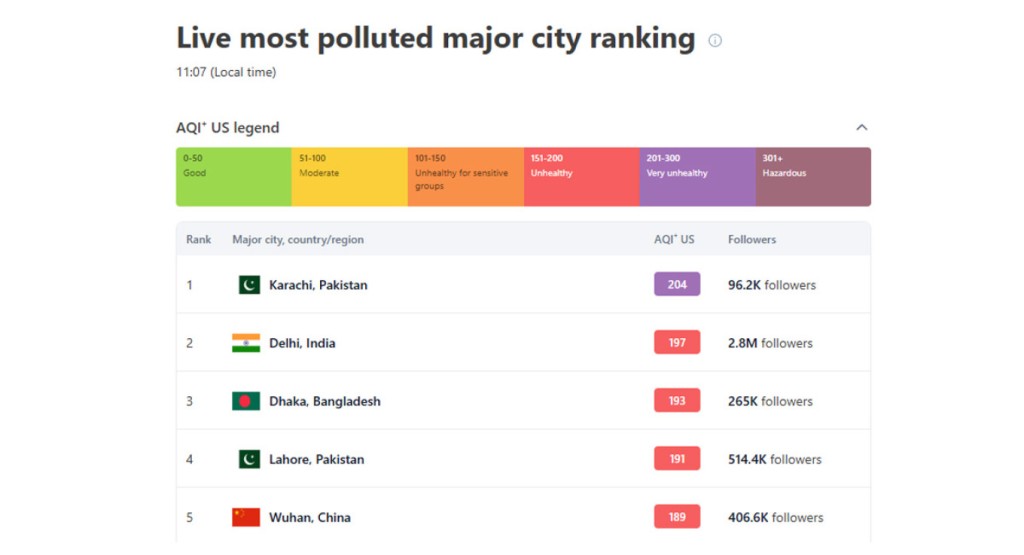Click the green 0-50 Good legend swatch
Screen dimensions: 1024x555
pos(234,177)
